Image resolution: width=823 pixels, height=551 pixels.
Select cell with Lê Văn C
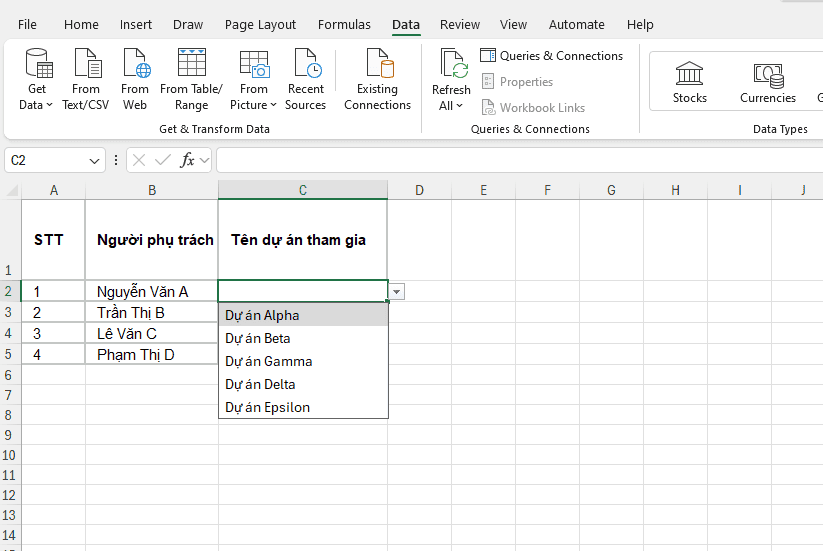click(x=152, y=333)
